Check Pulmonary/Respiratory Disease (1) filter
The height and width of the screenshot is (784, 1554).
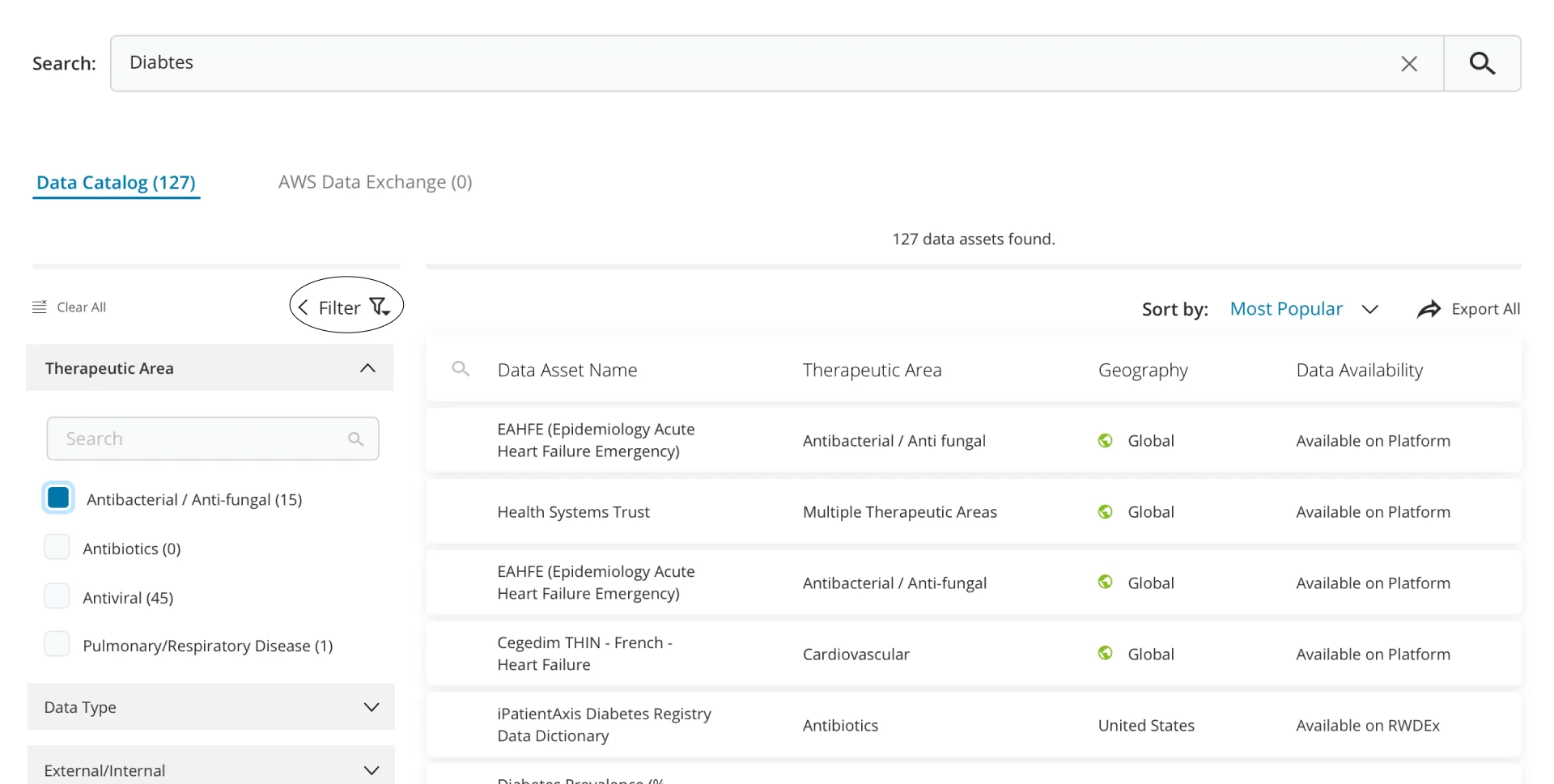click(x=57, y=644)
